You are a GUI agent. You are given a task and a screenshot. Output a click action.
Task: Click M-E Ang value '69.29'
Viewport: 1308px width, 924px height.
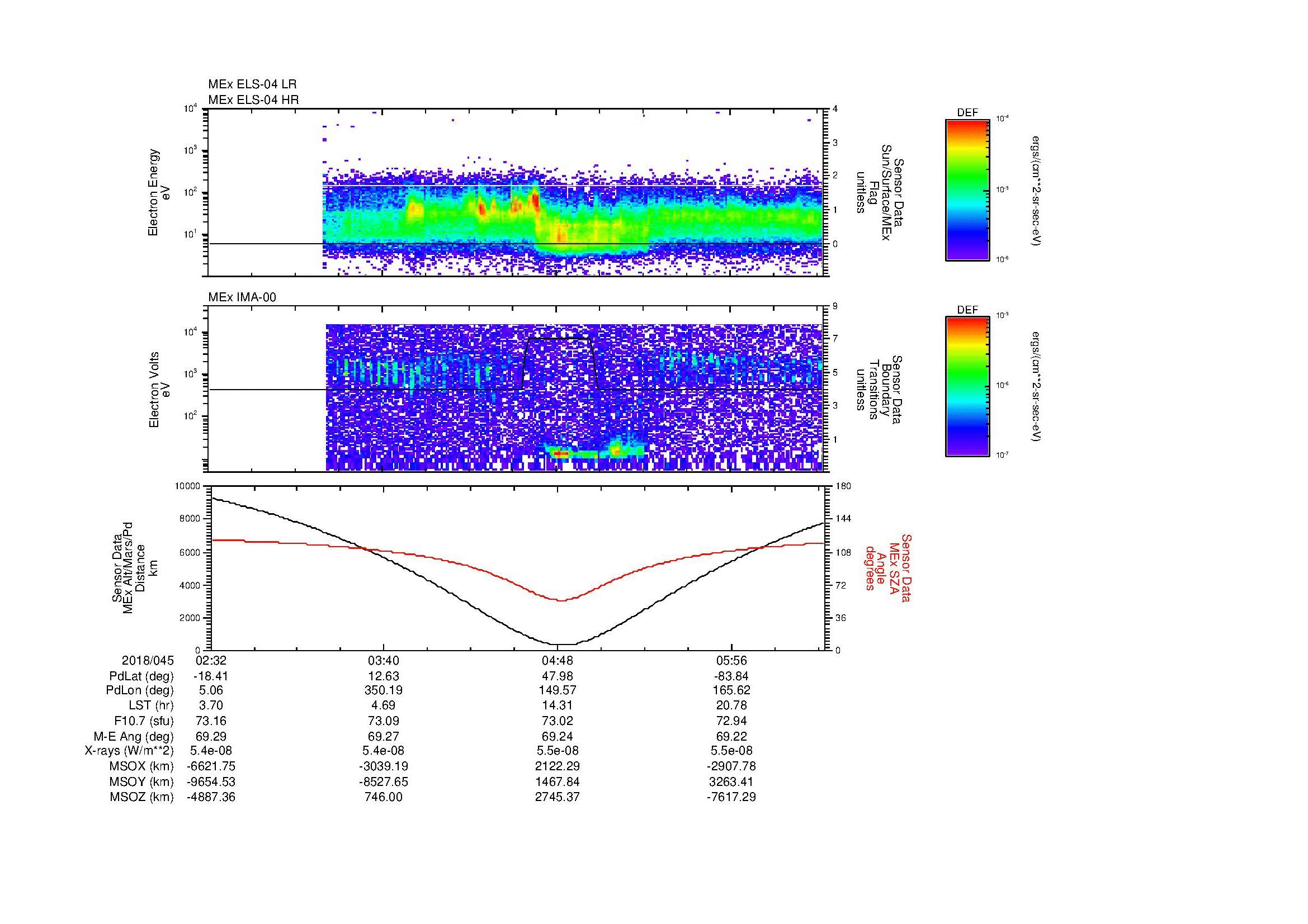(211, 737)
